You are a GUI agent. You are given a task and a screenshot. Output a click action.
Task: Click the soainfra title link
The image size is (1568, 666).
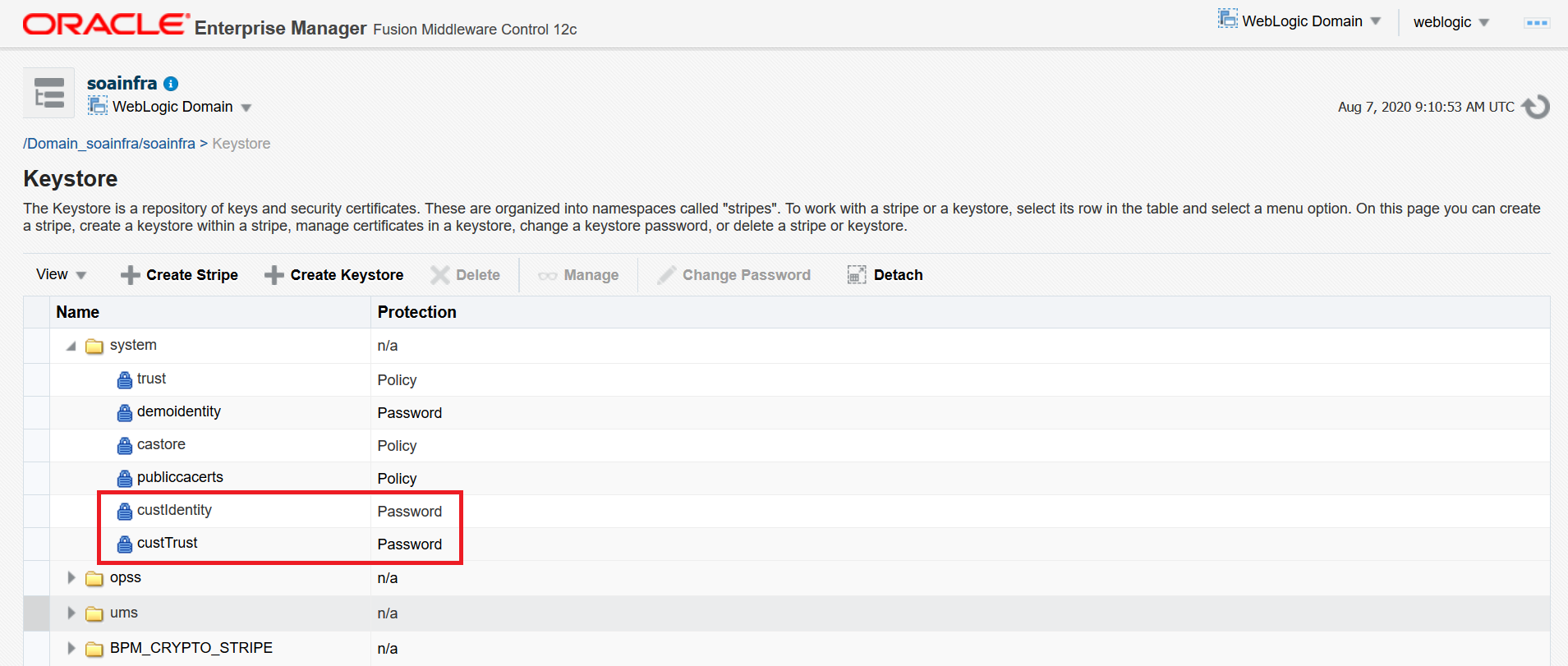122,83
